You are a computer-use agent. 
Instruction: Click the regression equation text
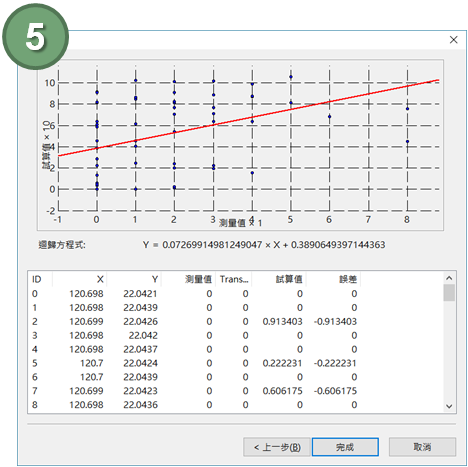[264, 245]
